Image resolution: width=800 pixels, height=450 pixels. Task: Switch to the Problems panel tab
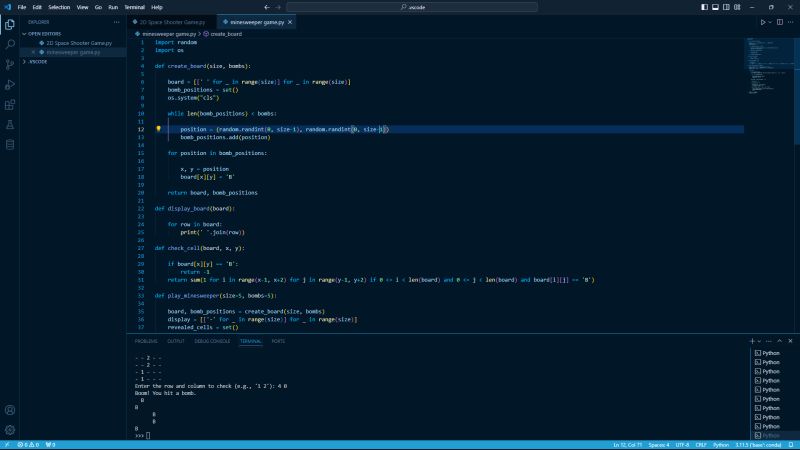[146, 341]
